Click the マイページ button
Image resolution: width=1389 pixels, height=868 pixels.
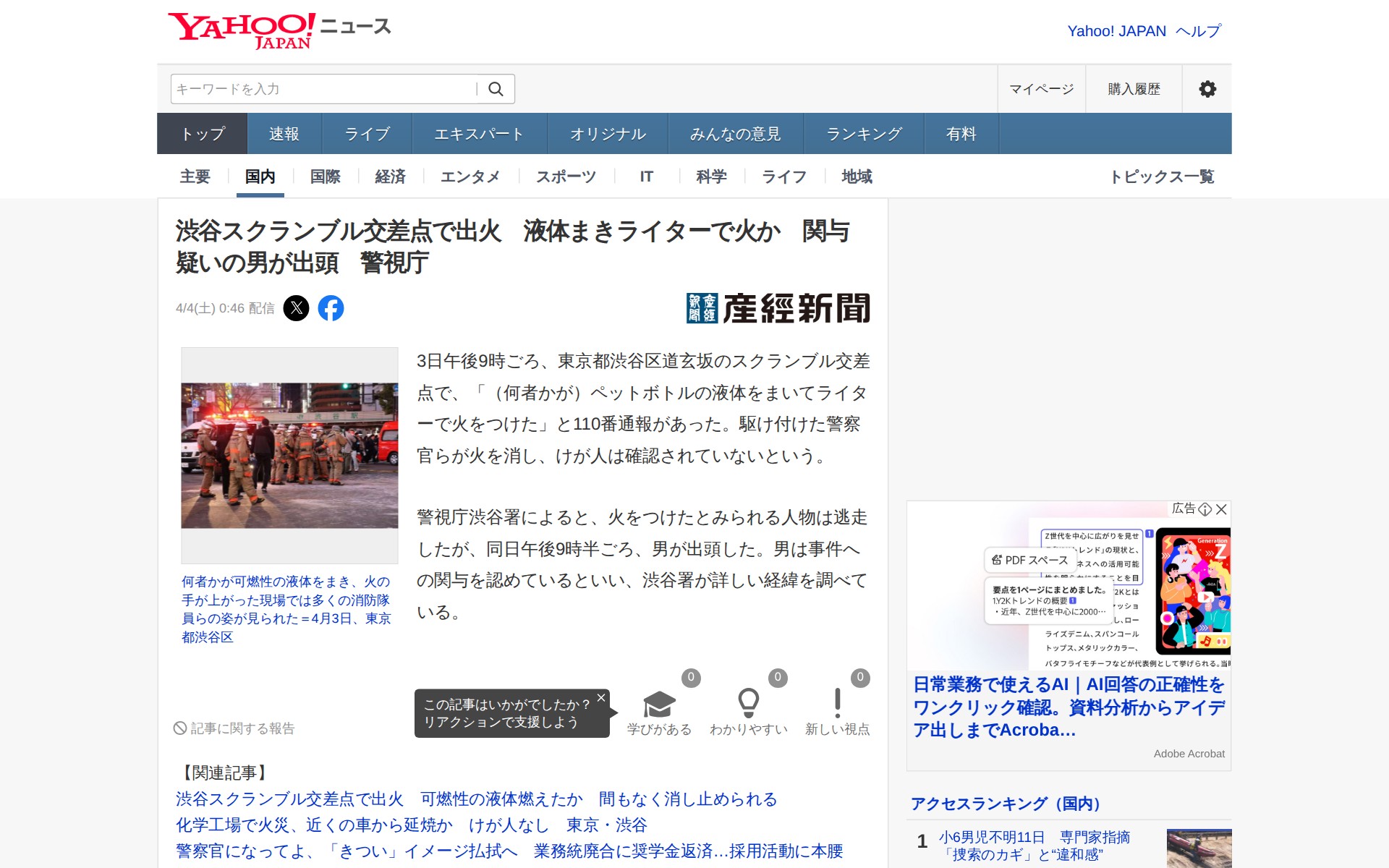point(1041,89)
